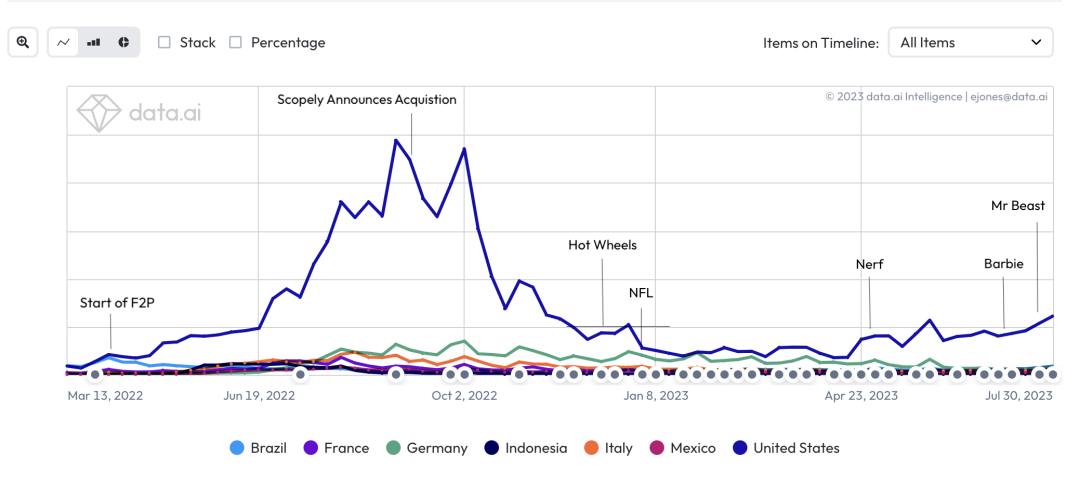Image resolution: width=1080 pixels, height=497 pixels.
Task: Click the Scopely Announces Acquistion annotation
Action: pyautogui.click(x=366, y=99)
